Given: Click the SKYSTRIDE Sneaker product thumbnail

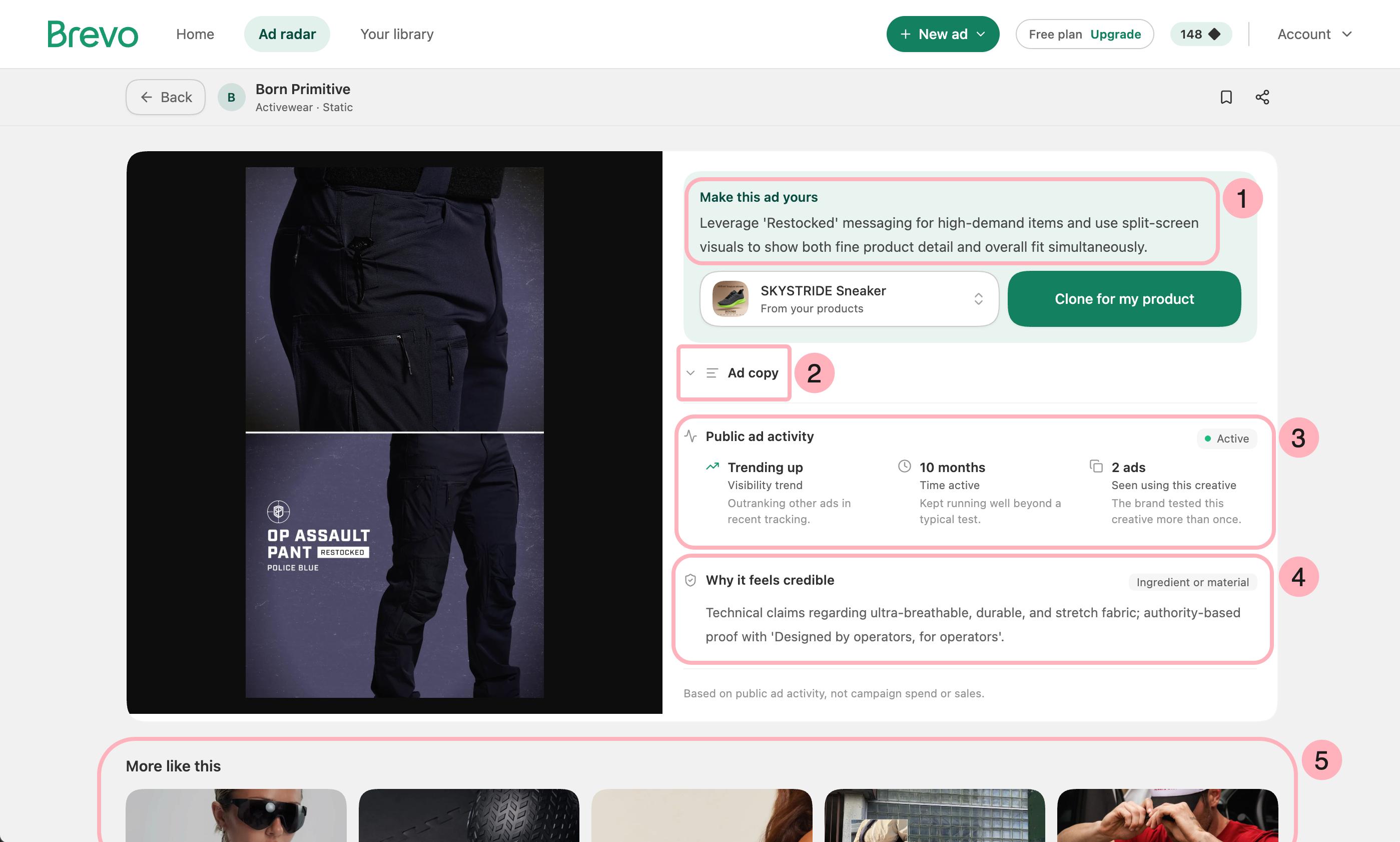Looking at the screenshot, I should (730, 298).
